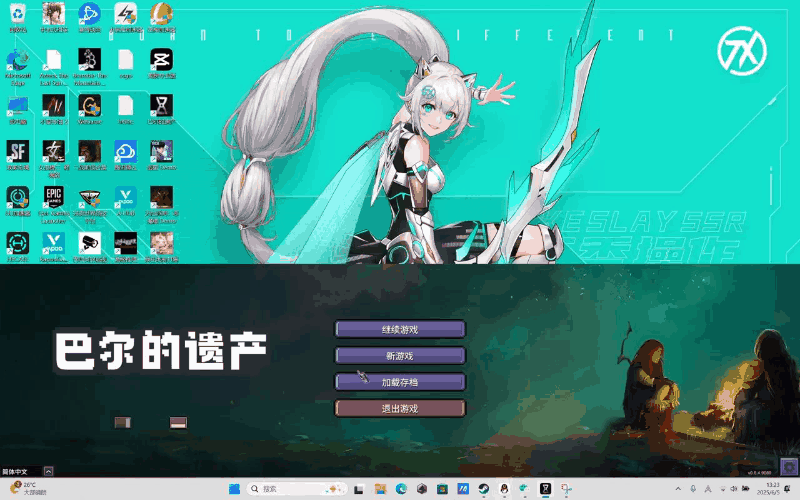Click the taskbar search box
The height and width of the screenshot is (500, 800).
[x=297, y=489]
